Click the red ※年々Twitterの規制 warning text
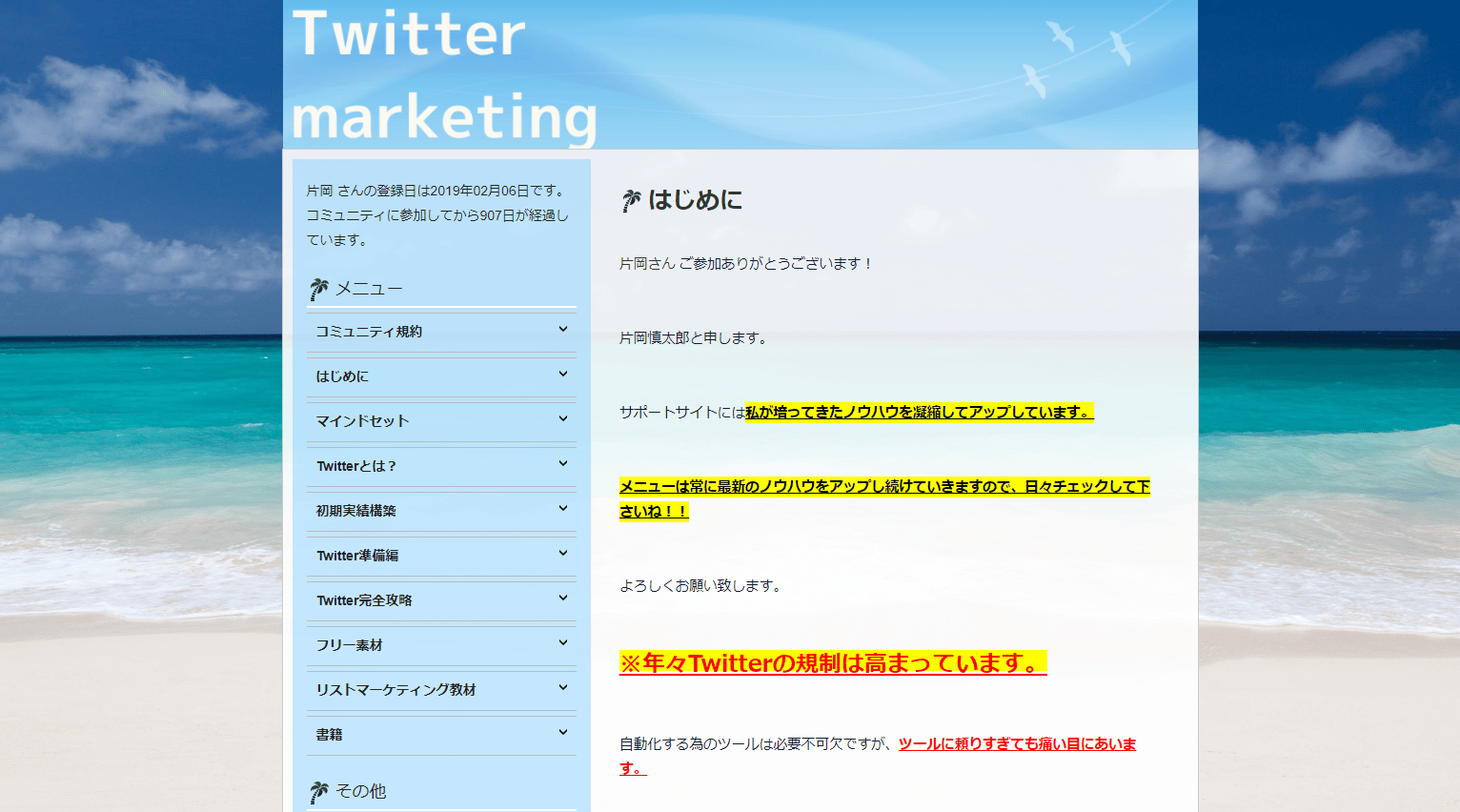The image size is (1460, 812). point(832,663)
